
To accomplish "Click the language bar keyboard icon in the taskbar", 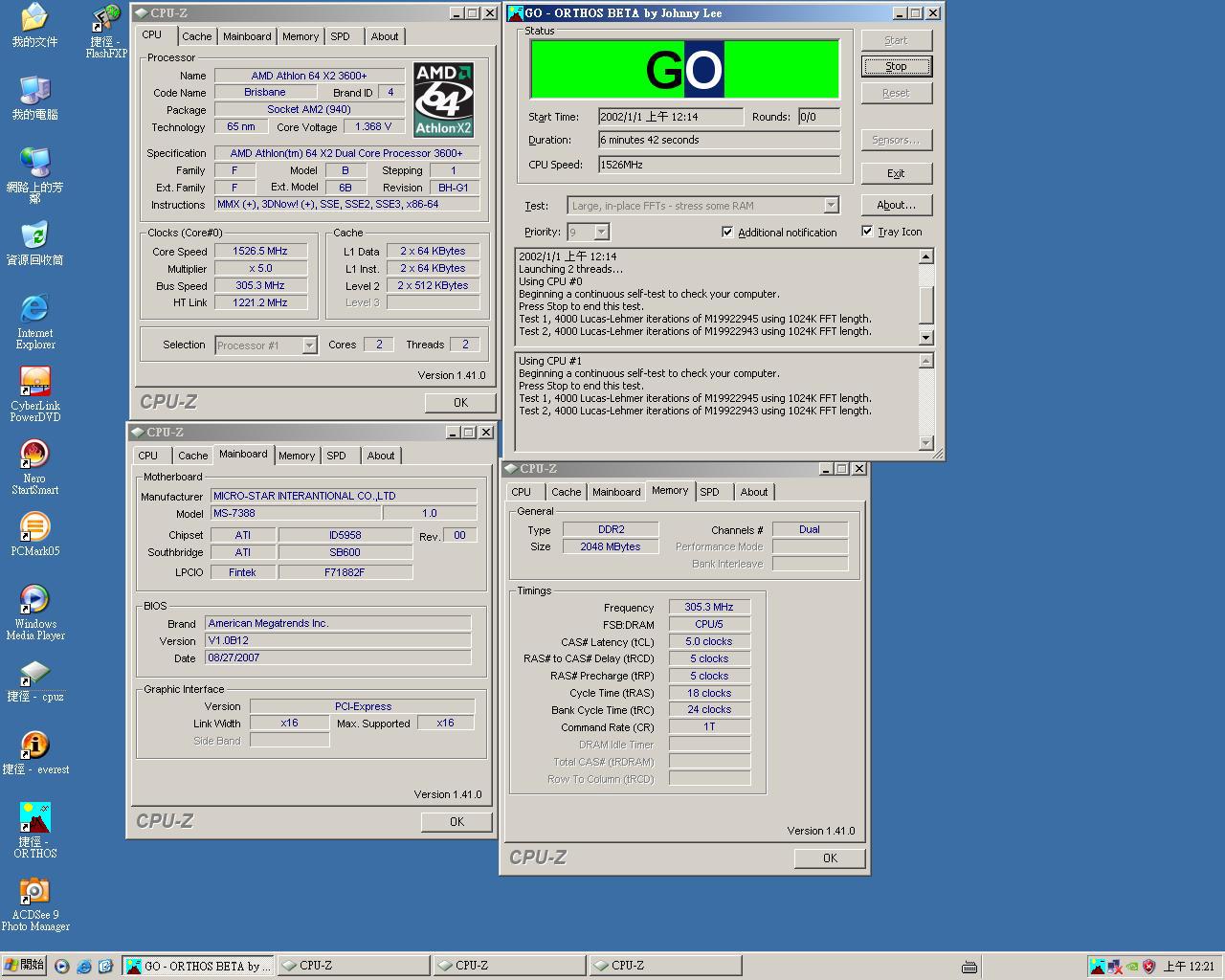I will pyautogui.click(x=969, y=967).
